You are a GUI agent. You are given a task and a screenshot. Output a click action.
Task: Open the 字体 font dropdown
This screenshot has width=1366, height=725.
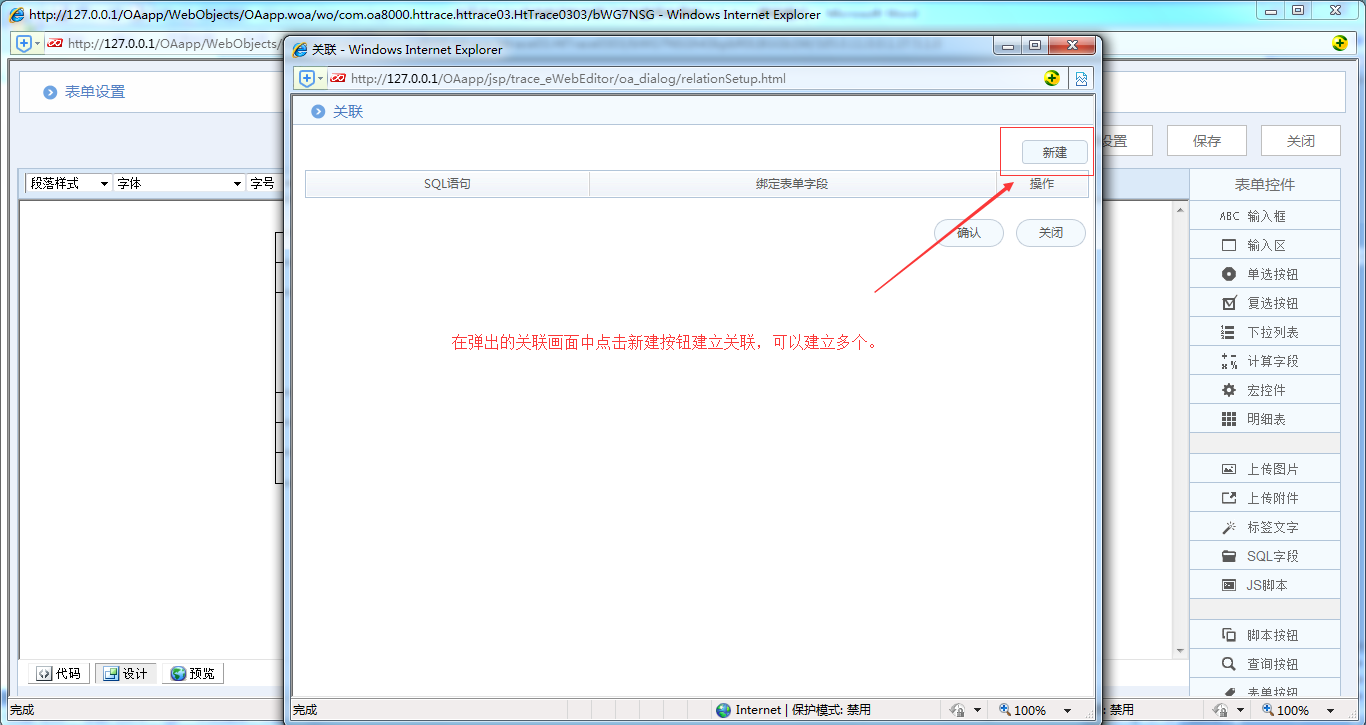[179, 183]
